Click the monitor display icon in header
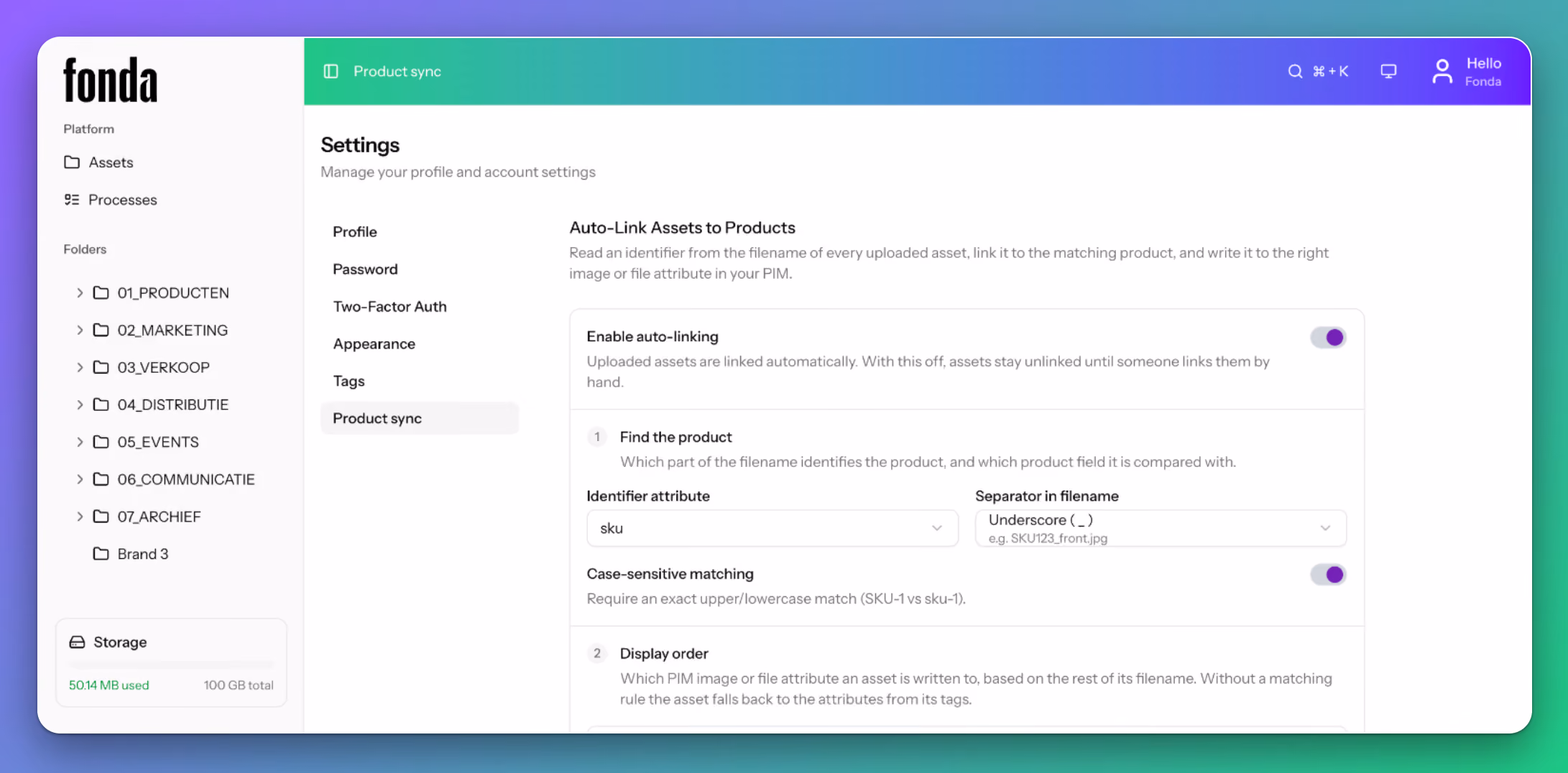The height and width of the screenshot is (773, 1568). (1388, 71)
